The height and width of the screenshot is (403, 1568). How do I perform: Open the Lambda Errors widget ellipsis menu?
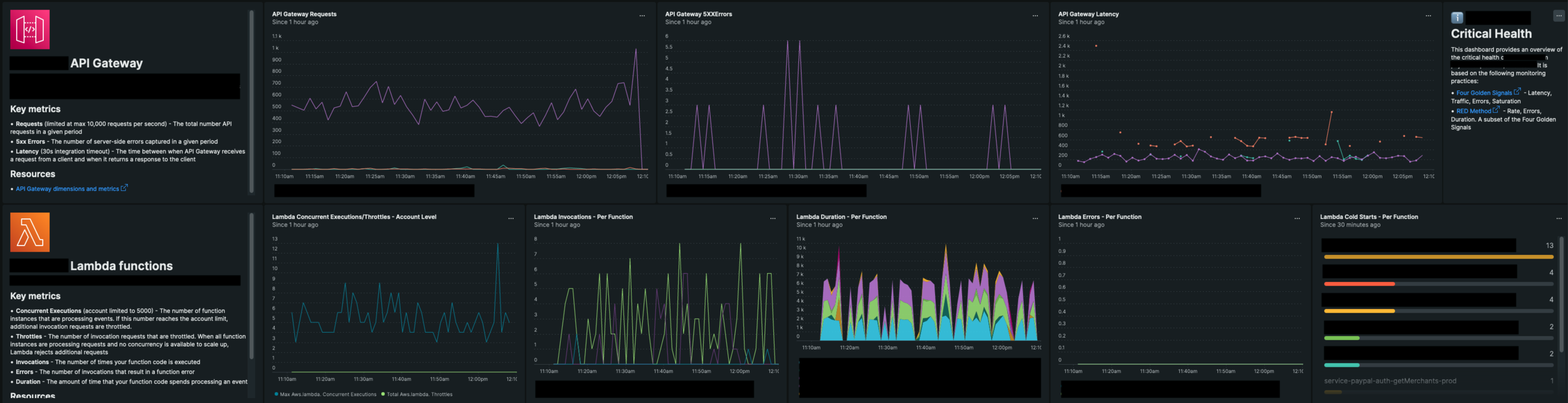point(1297,218)
